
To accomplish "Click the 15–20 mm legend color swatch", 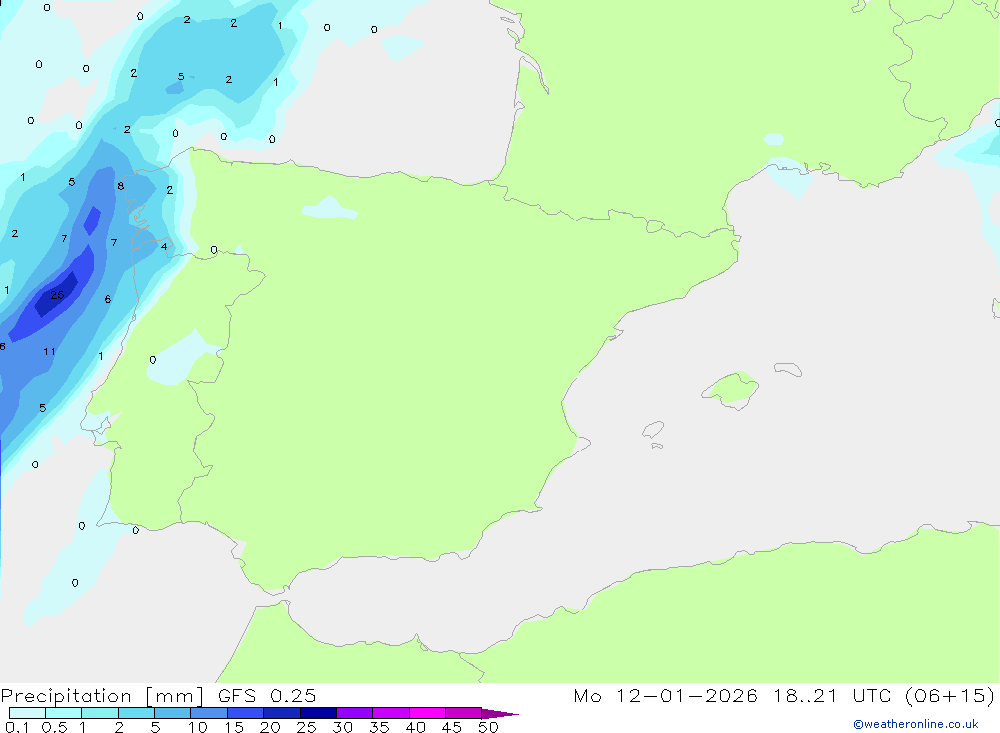I will pos(246,713).
